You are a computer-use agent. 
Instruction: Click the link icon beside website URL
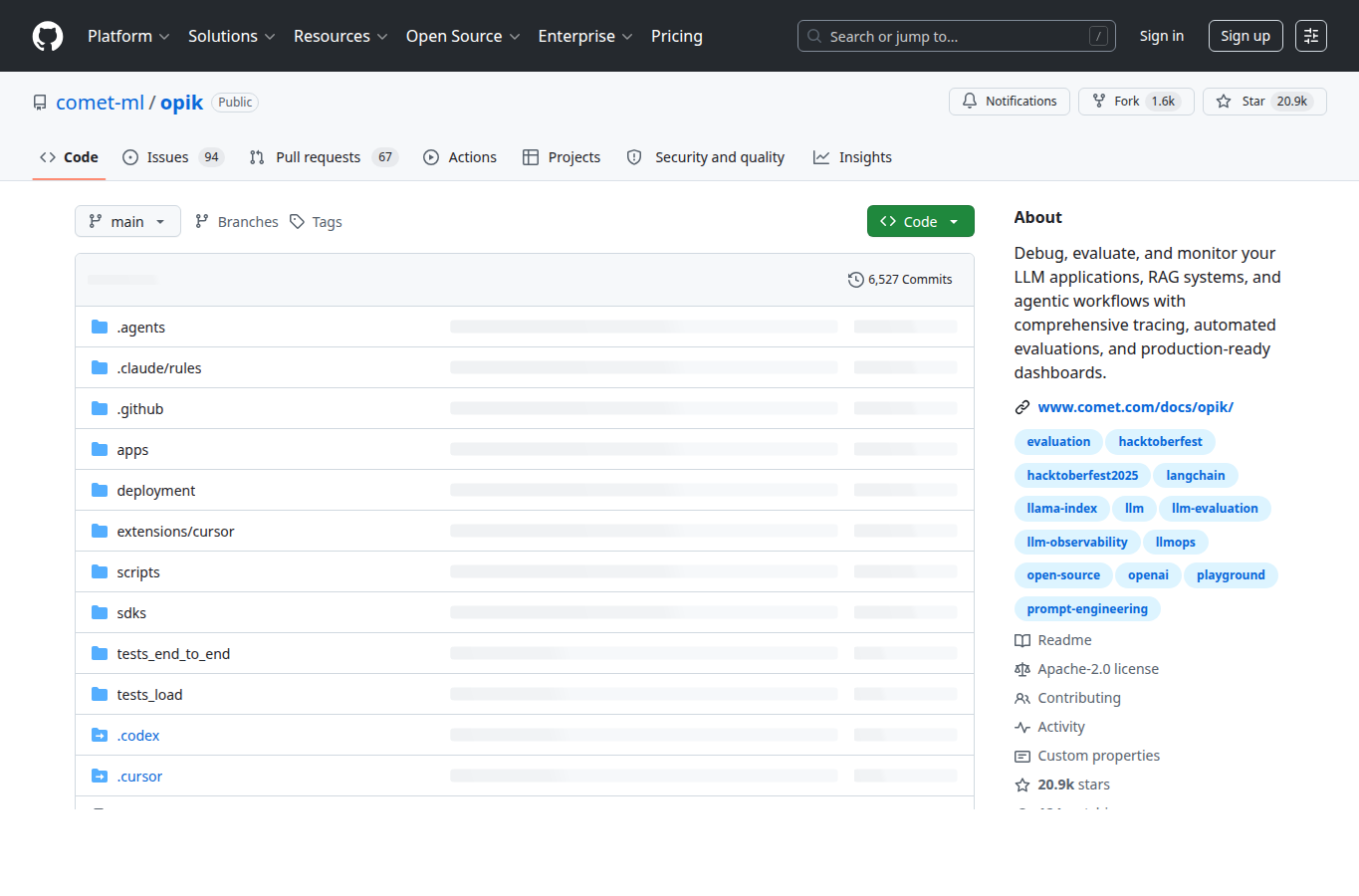click(1022, 407)
